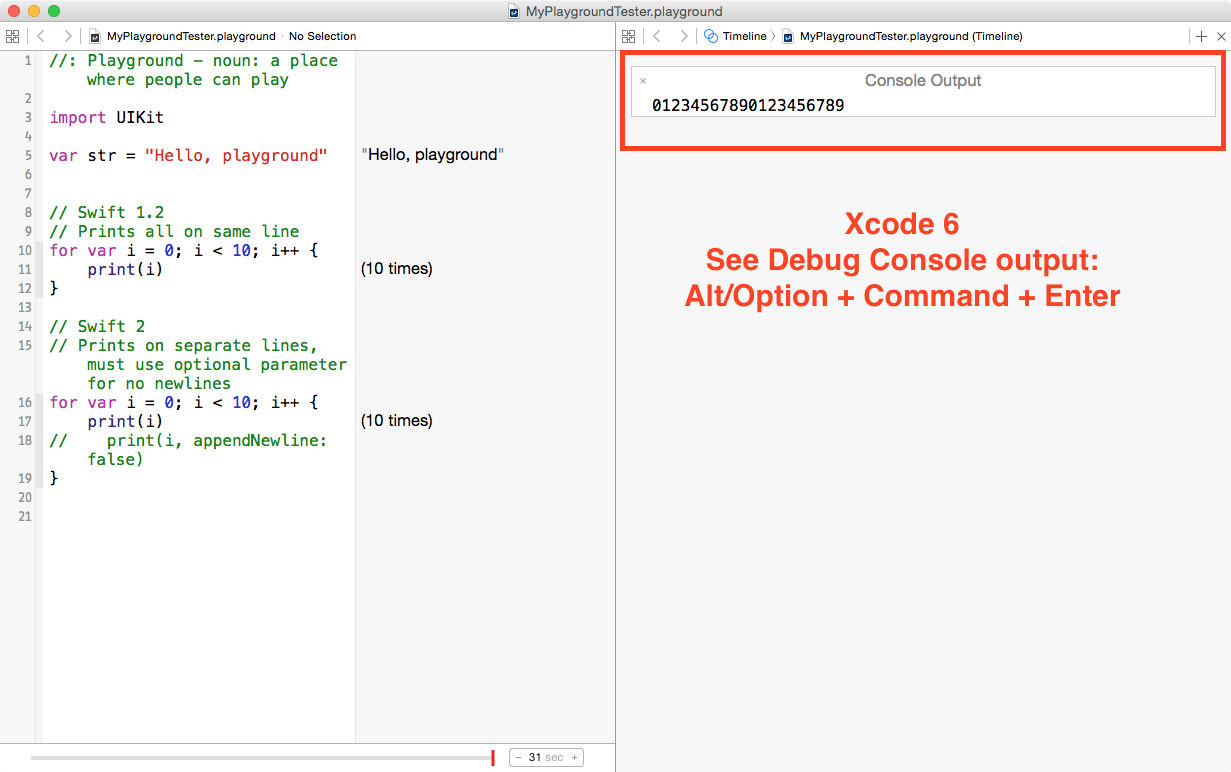1231x772 pixels.
Task: Close the playground window with red button
Action: click(x=14, y=11)
